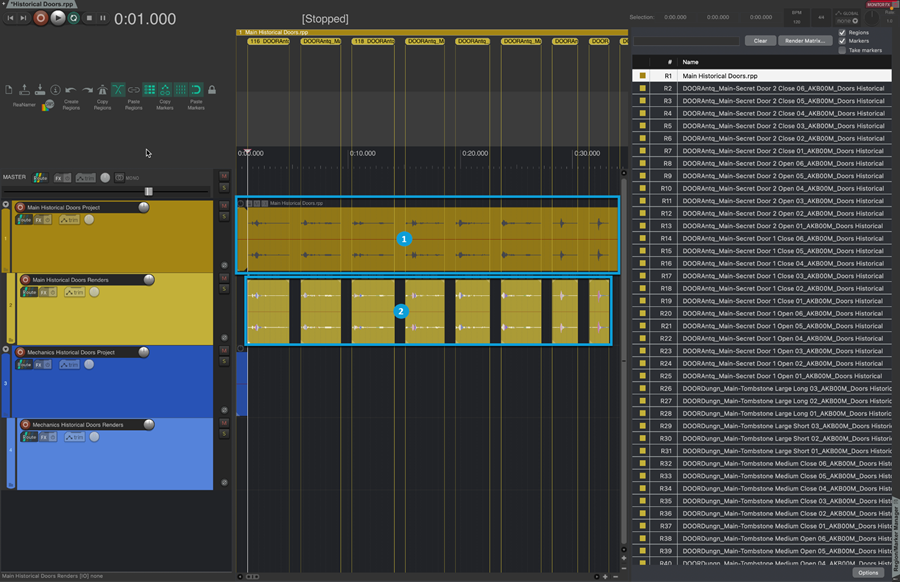
Task: Click the Clear button
Action: 760,41
